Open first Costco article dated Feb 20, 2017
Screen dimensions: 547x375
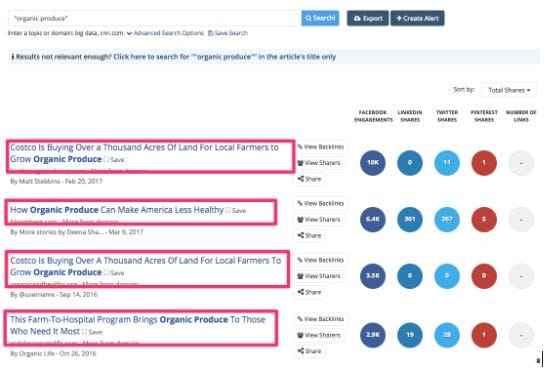pyautogui.click(x=144, y=153)
